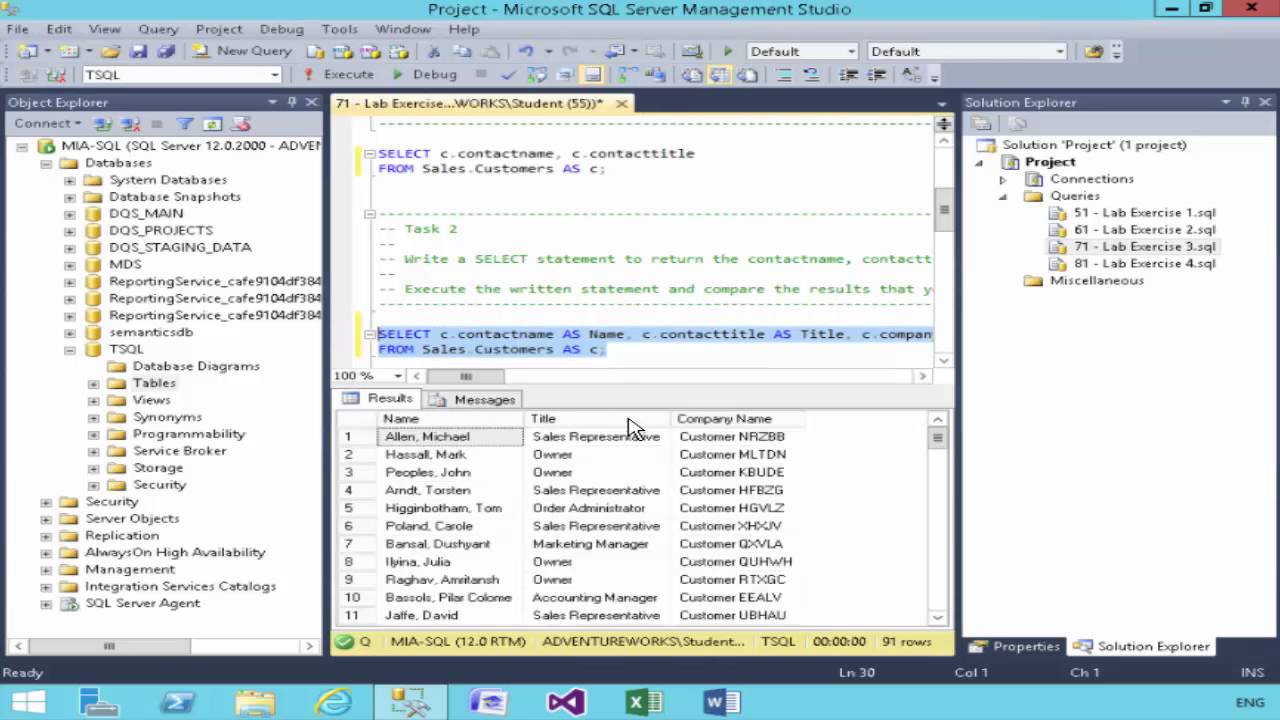Click the highlighted IntelliSense Enabled toggle icon

593,74
